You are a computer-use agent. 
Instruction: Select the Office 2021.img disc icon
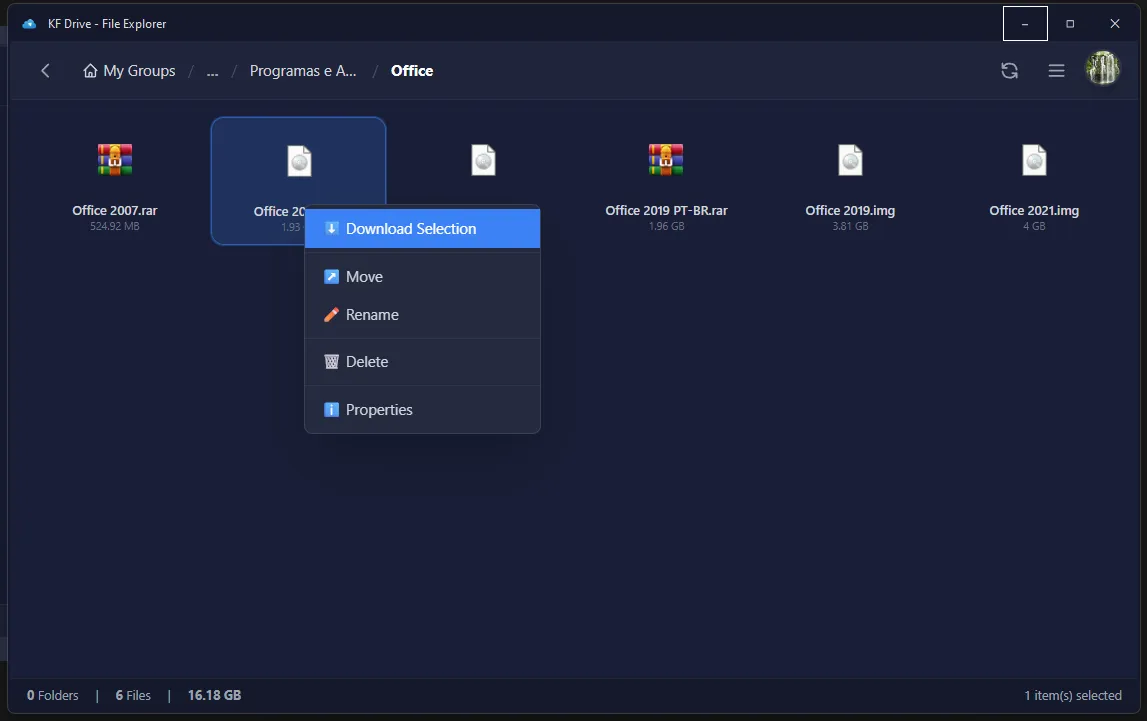(x=1034, y=160)
